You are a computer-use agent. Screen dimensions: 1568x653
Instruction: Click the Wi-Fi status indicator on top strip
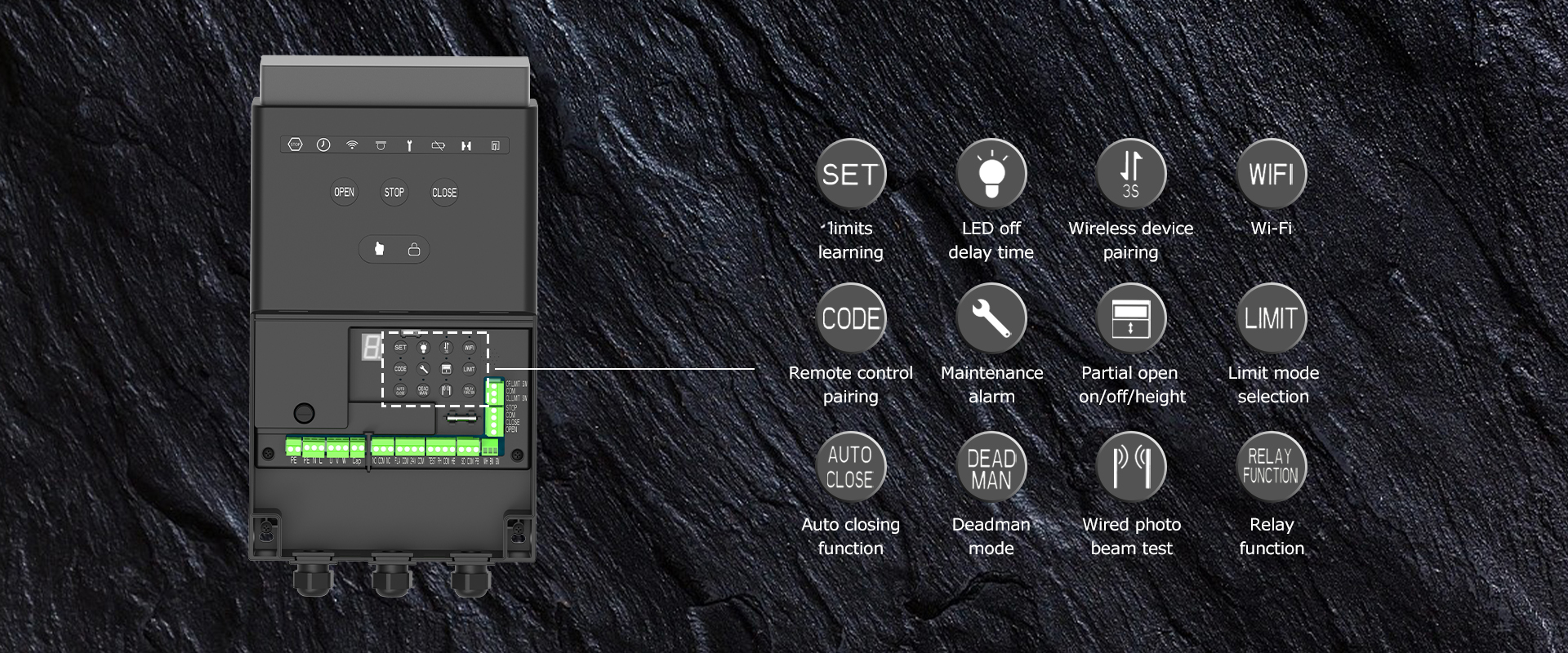point(352,145)
